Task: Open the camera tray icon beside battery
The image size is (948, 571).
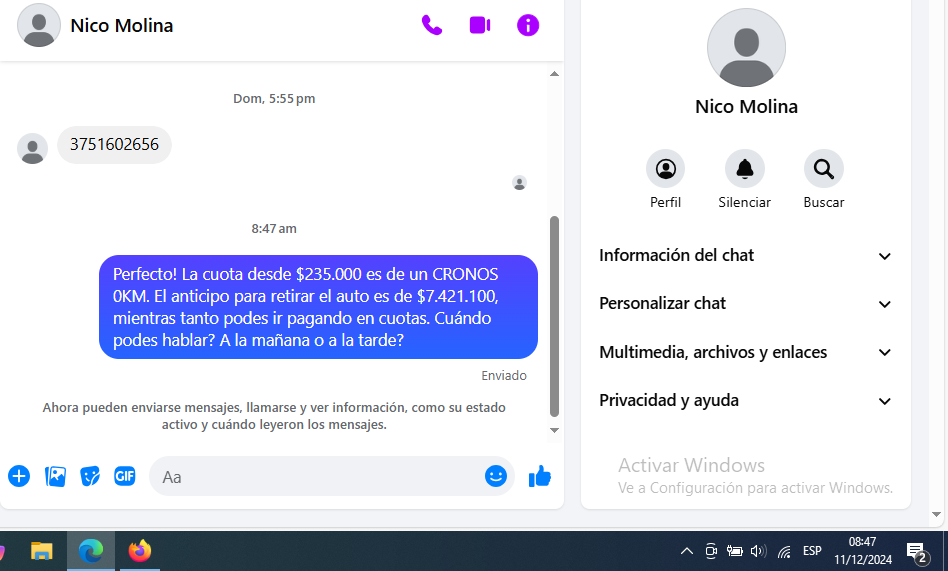Action: tap(711, 551)
